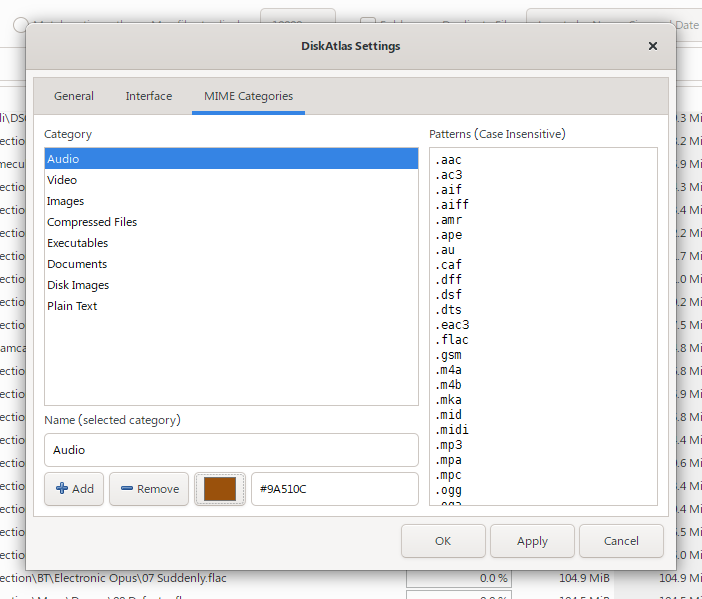Click the .flac pattern line

tap(452, 340)
